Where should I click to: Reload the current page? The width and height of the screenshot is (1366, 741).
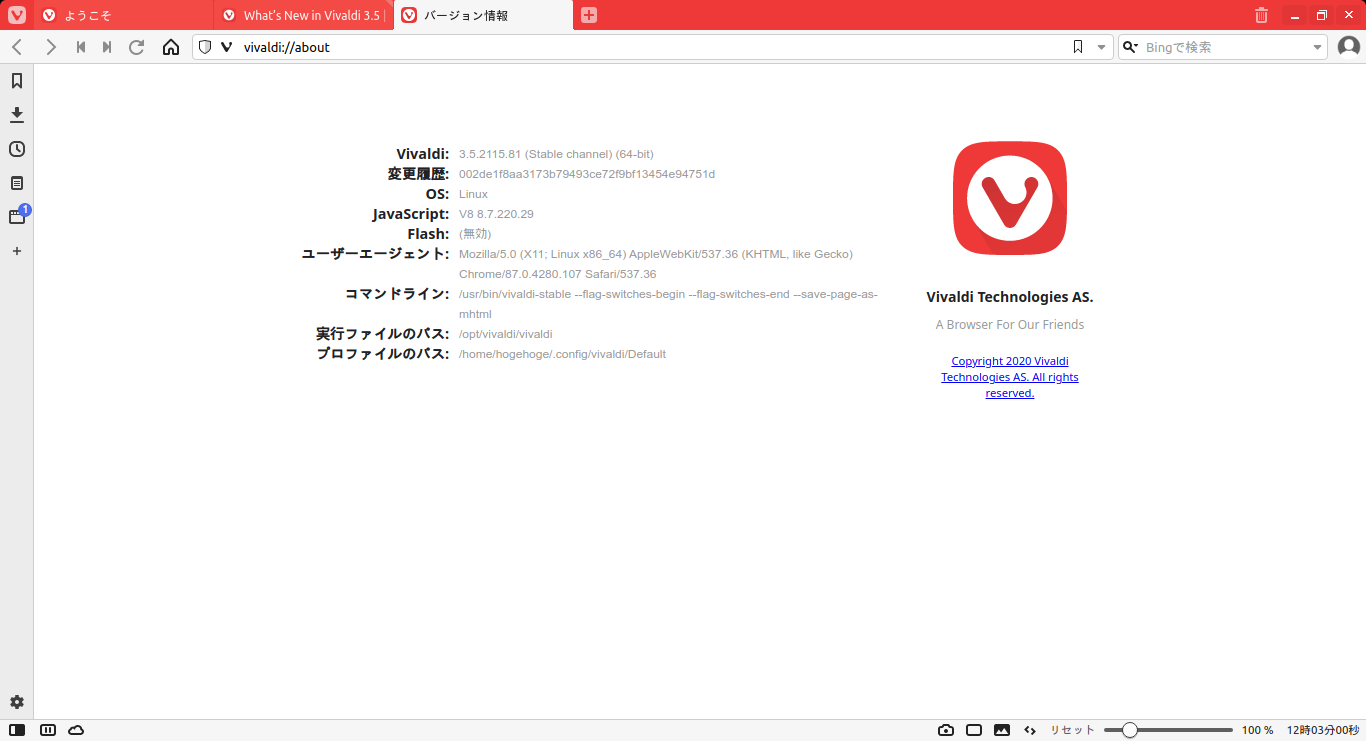[x=137, y=47]
